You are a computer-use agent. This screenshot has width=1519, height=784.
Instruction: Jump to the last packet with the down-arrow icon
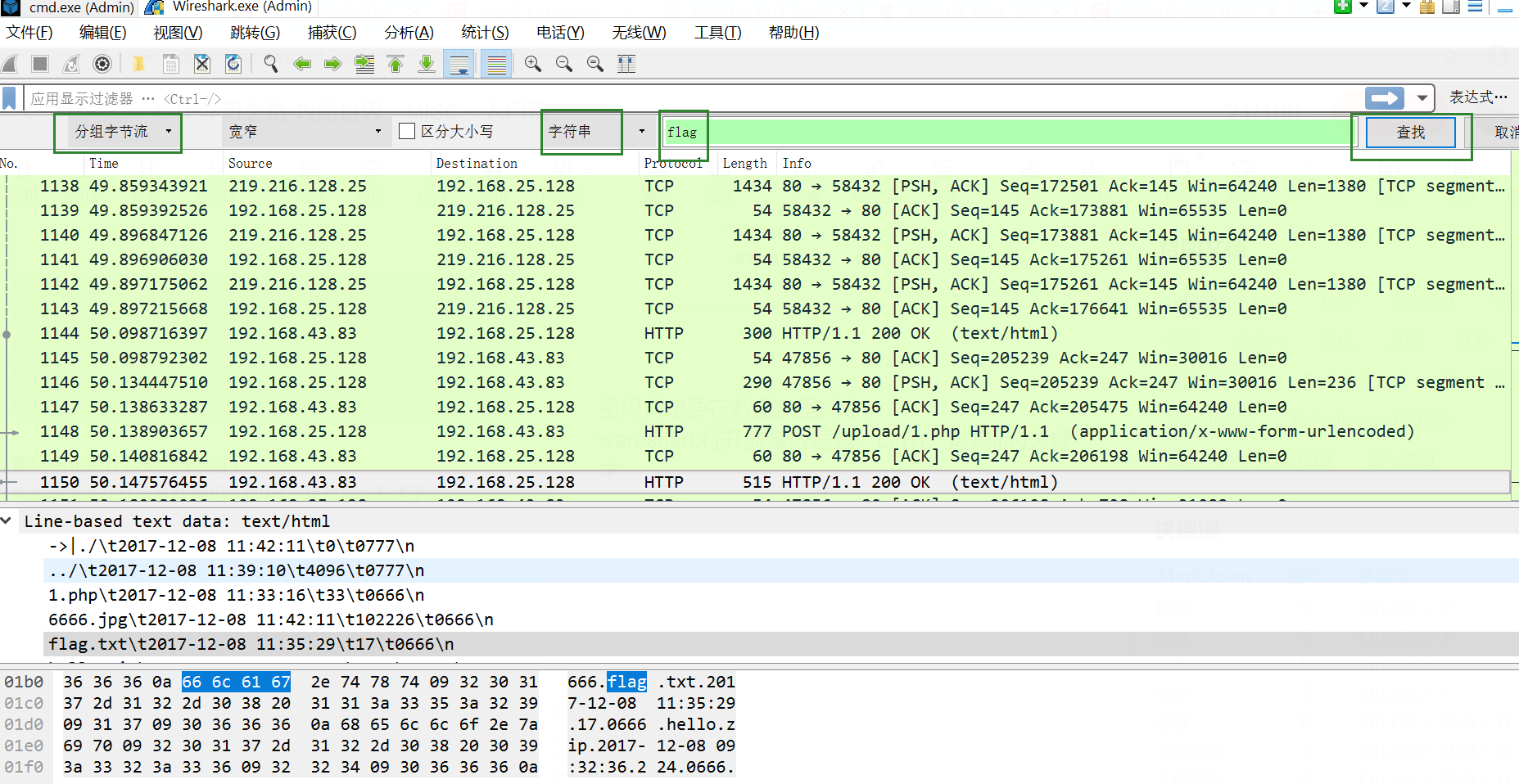click(x=427, y=64)
